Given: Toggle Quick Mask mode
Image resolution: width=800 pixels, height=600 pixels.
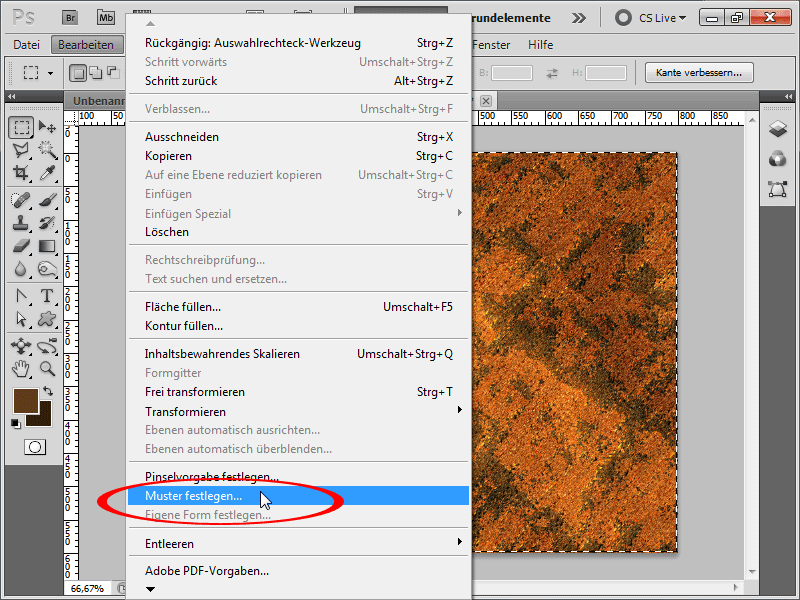Looking at the screenshot, I should tap(35, 447).
